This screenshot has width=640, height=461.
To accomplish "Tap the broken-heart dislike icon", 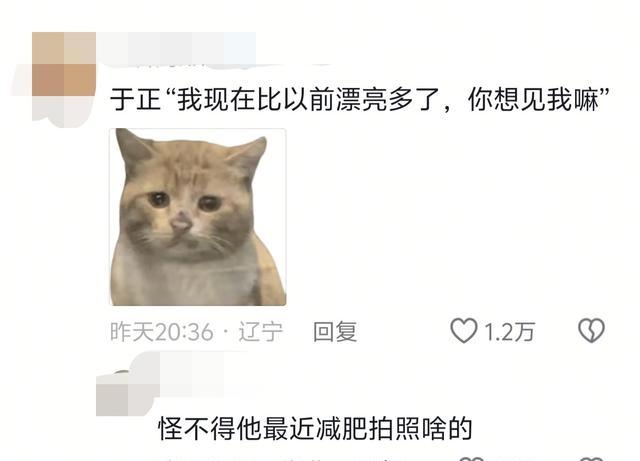I will click(x=591, y=331).
